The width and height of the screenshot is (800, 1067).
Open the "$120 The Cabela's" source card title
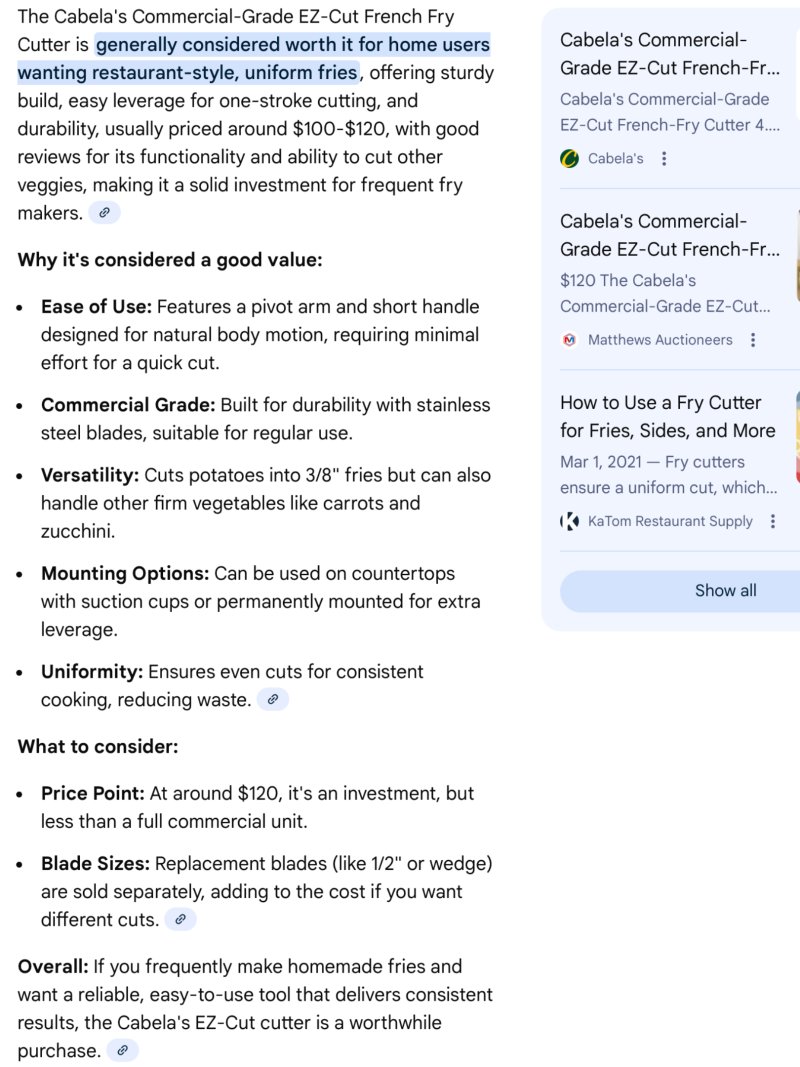pos(669,235)
